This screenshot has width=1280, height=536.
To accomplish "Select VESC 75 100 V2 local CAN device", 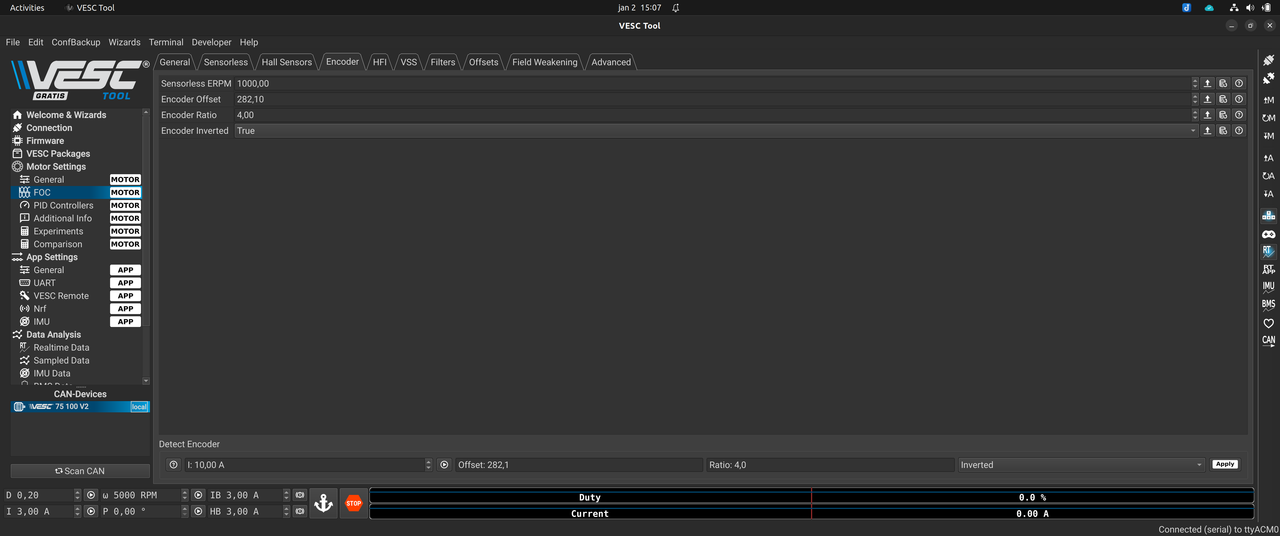I will click(x=79, y=407).
